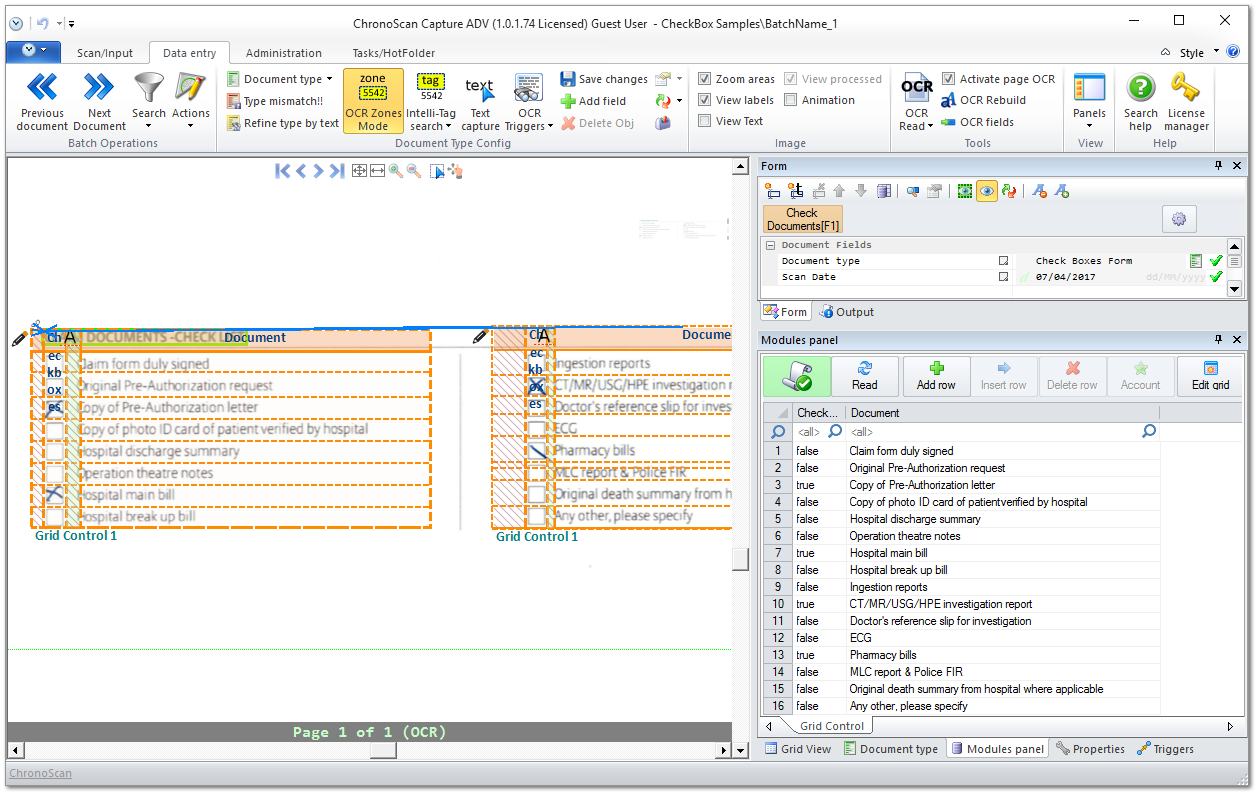Enable the View Text option
The width and height of the screenshot is (1258, 795).
pyautogui.click(x=705, y=120)
